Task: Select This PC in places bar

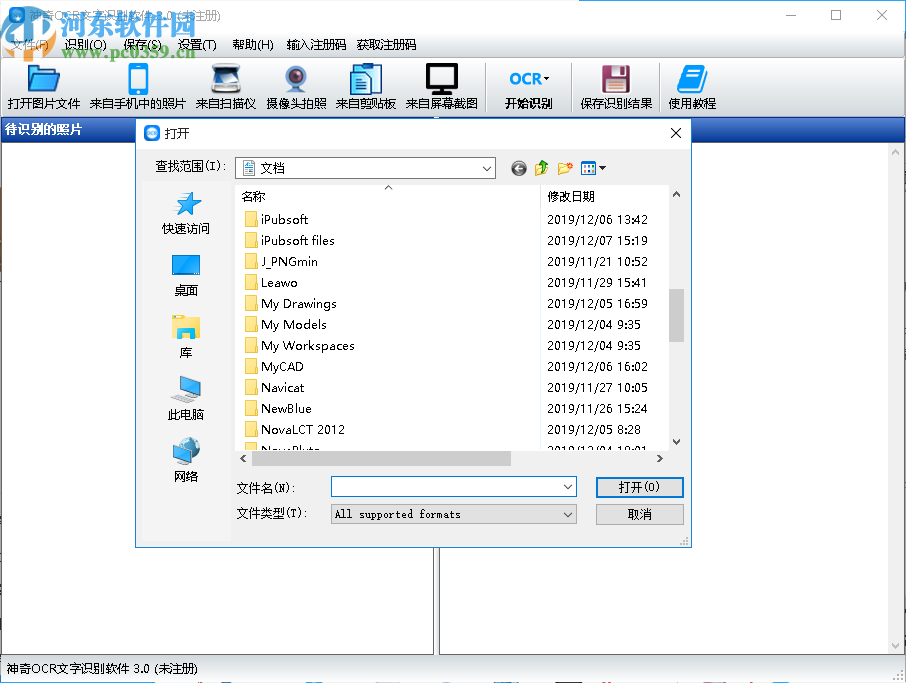Action: click(x=185, y=399)
